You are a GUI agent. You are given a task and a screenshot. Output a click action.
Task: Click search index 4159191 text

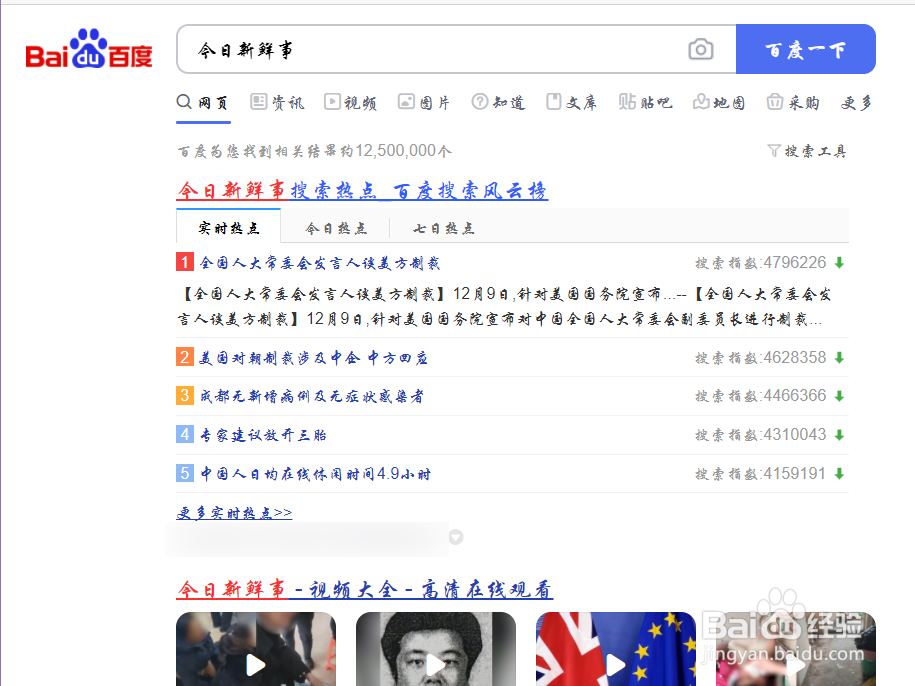click(760, 474)
